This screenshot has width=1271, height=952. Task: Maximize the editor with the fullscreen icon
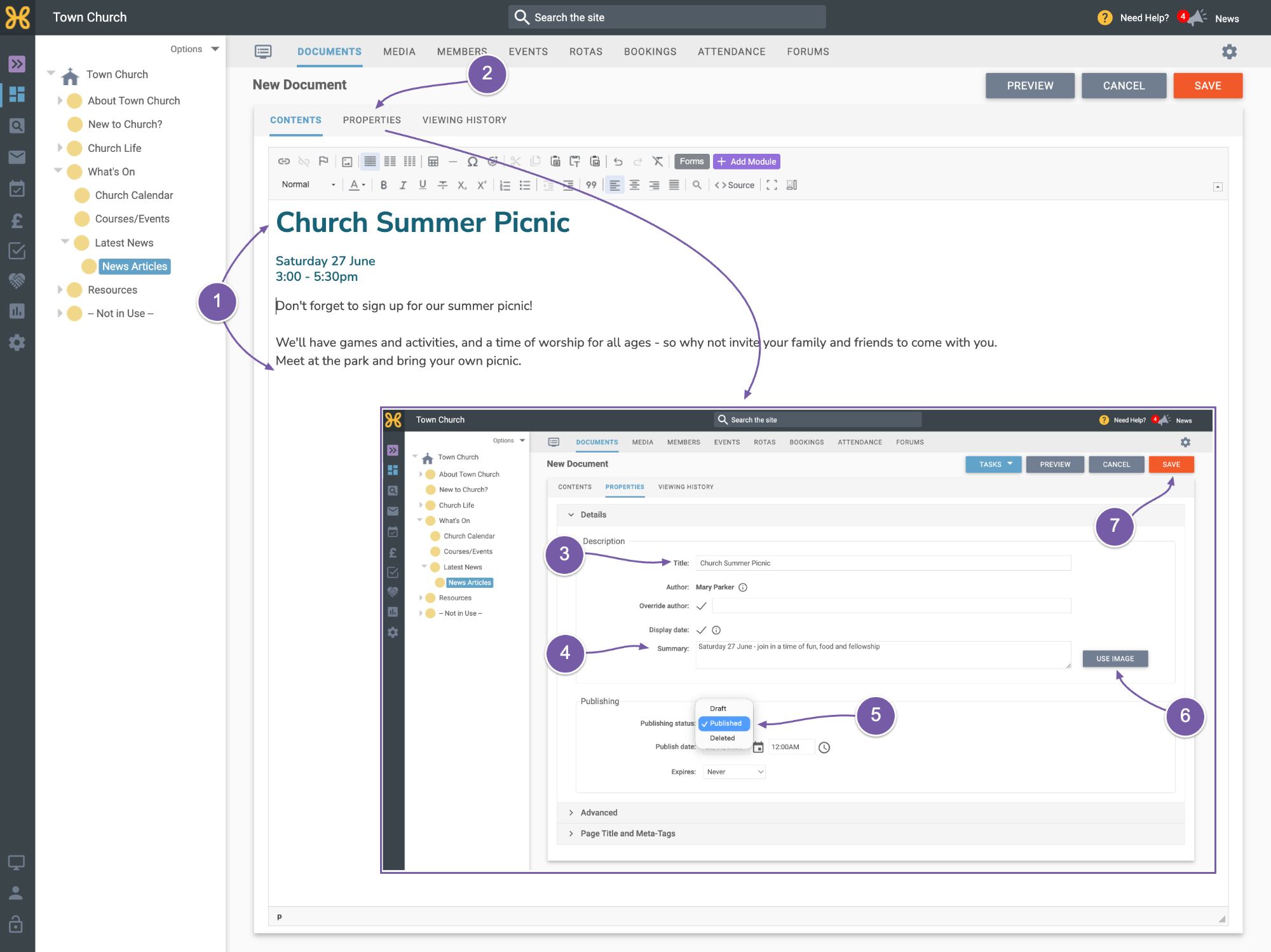[771, 185]
